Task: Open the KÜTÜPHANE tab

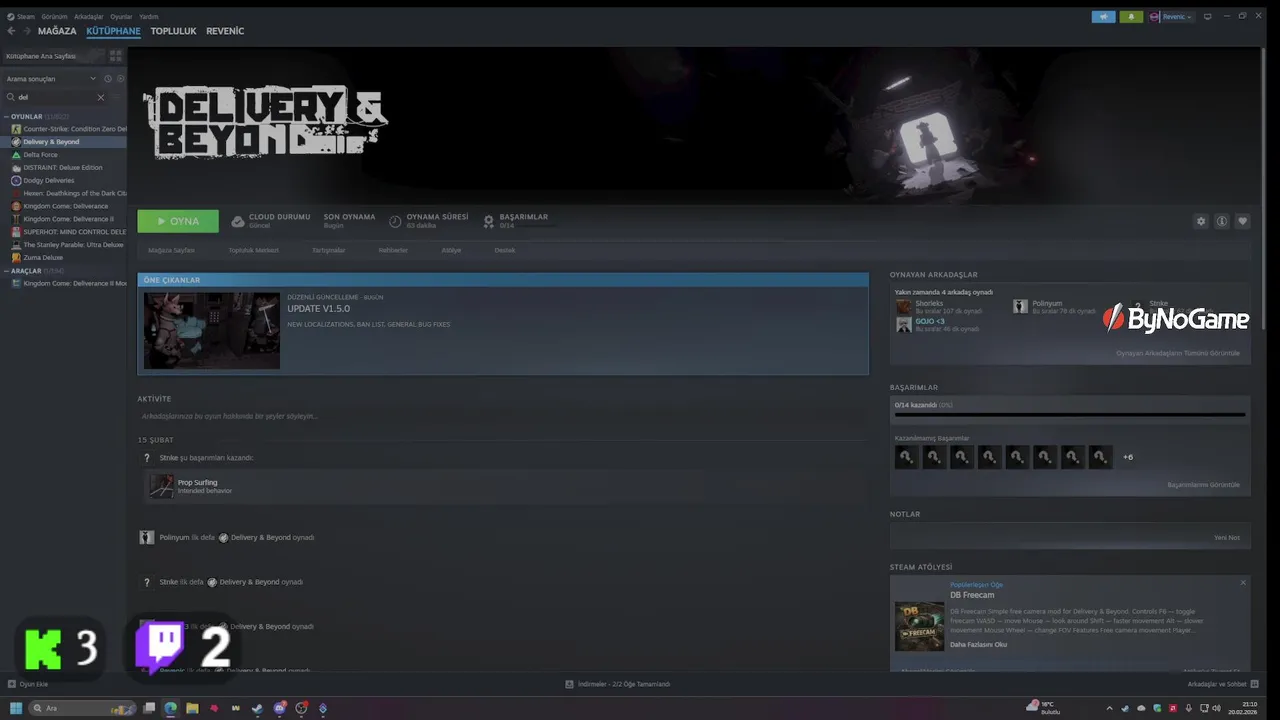Action: point(113,31)
